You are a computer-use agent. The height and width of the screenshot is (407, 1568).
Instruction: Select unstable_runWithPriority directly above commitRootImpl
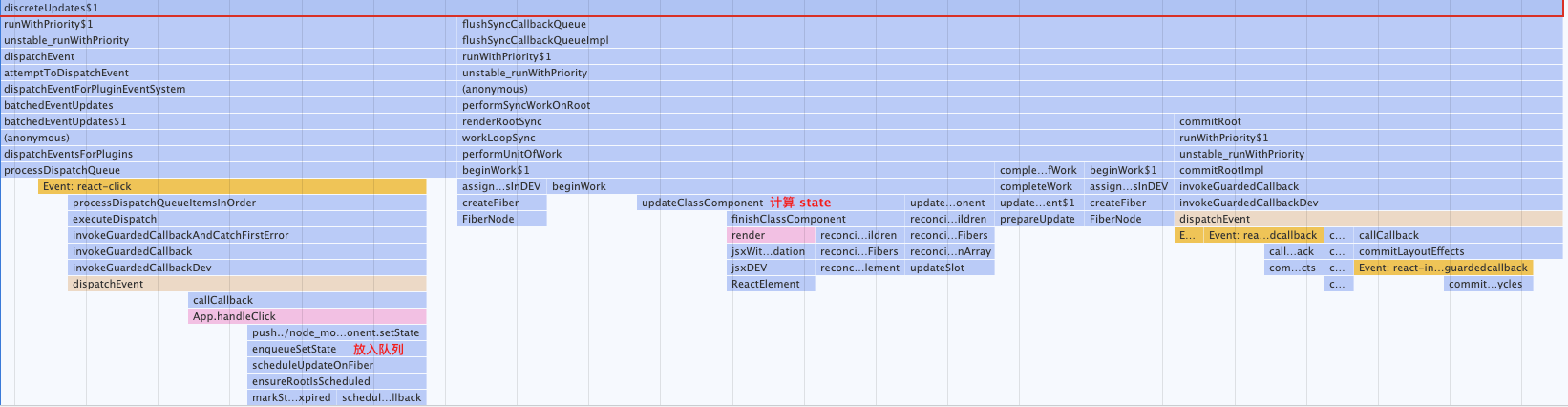coord(1369,154)
